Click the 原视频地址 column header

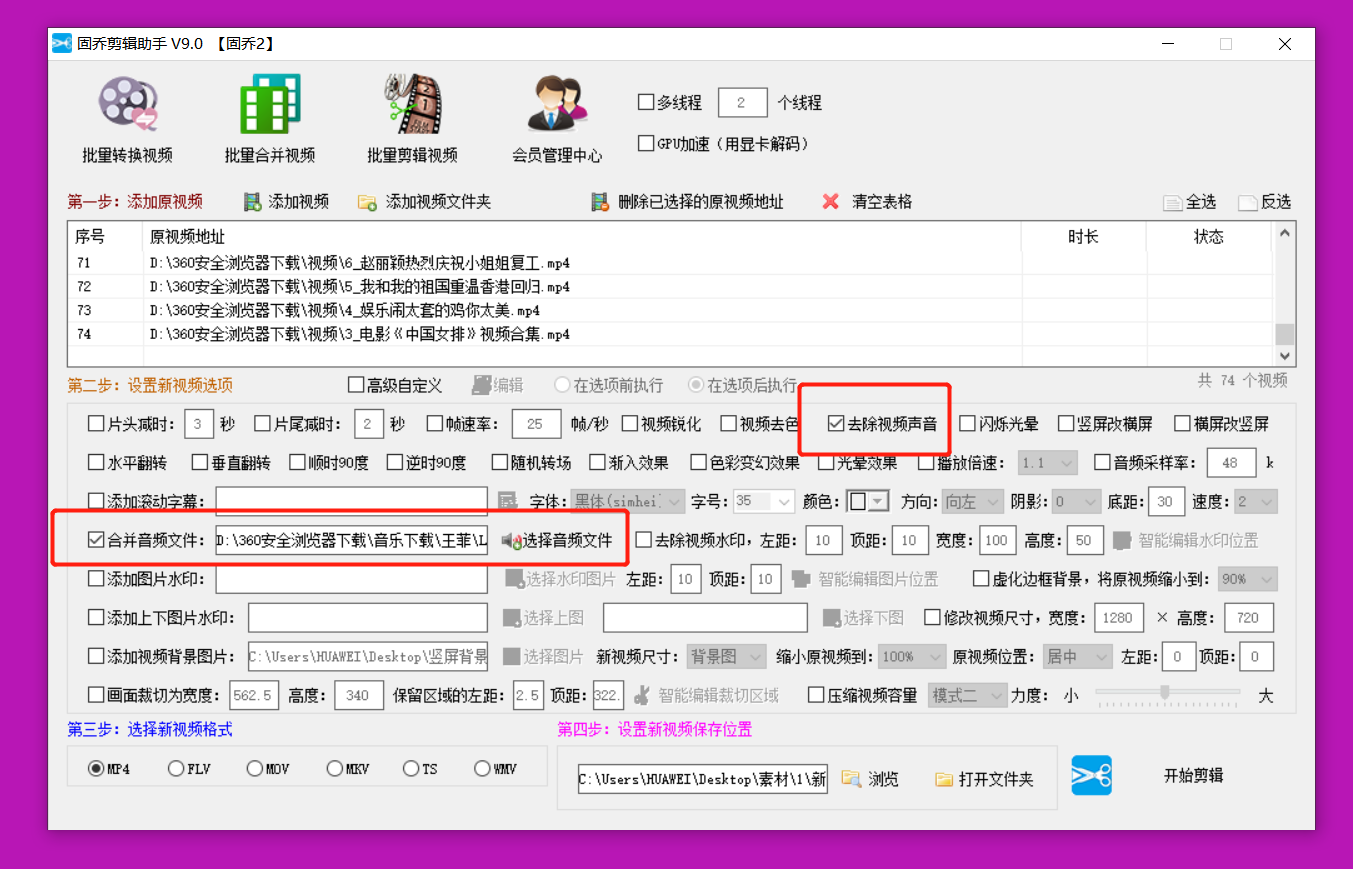point(187,237)
